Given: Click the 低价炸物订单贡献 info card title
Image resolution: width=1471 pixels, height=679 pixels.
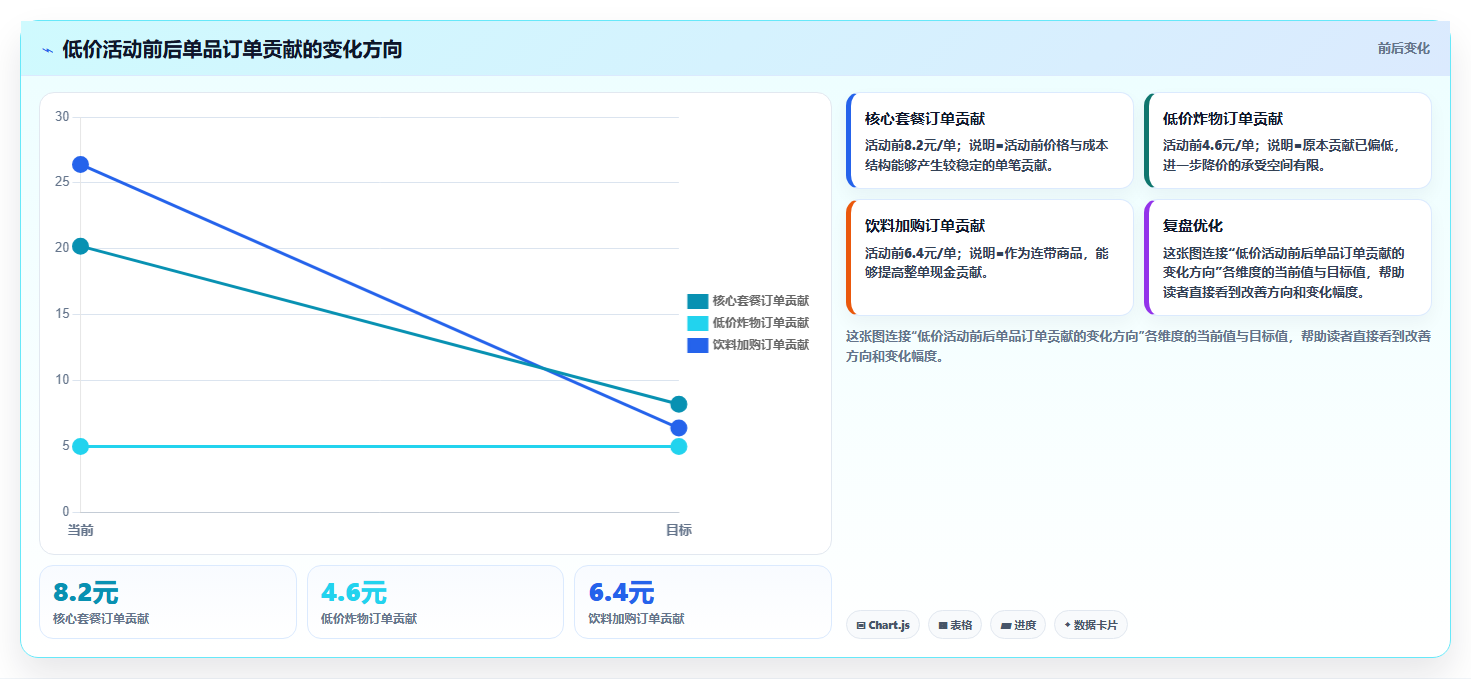Looking at the screenshot, I should [1223, 119].
